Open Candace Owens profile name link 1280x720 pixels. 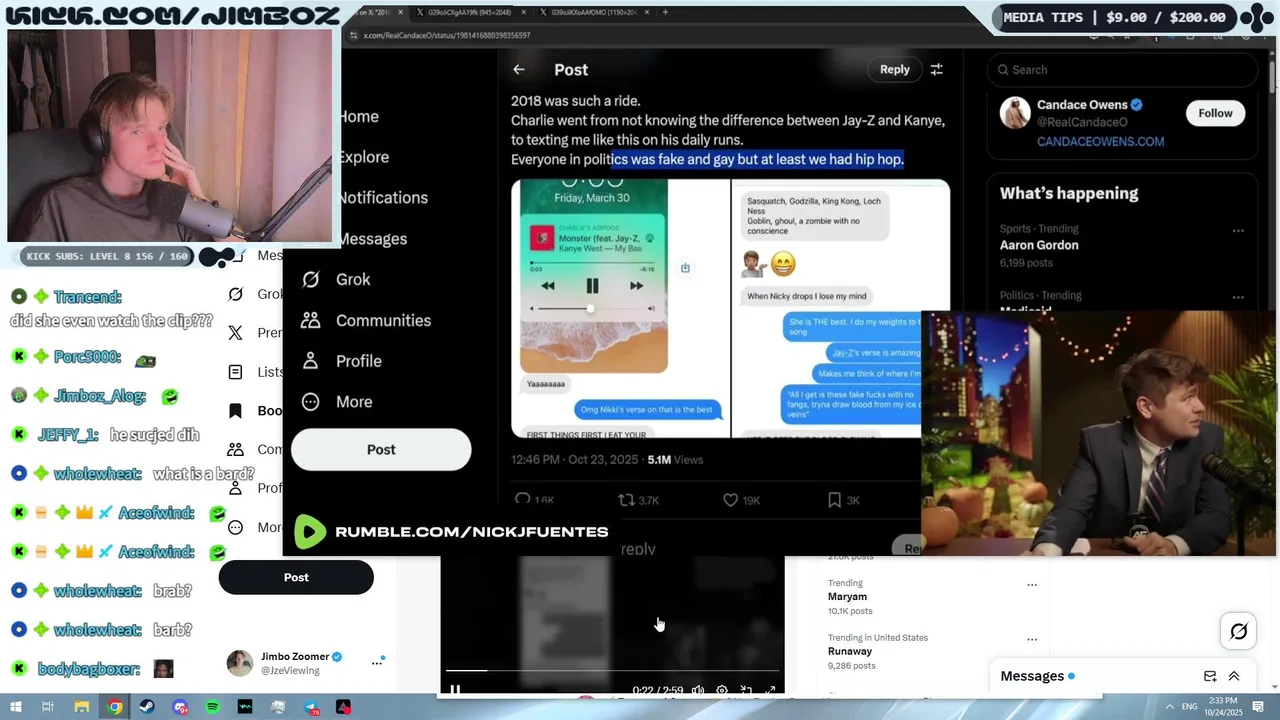click(x=1081, y=105)
